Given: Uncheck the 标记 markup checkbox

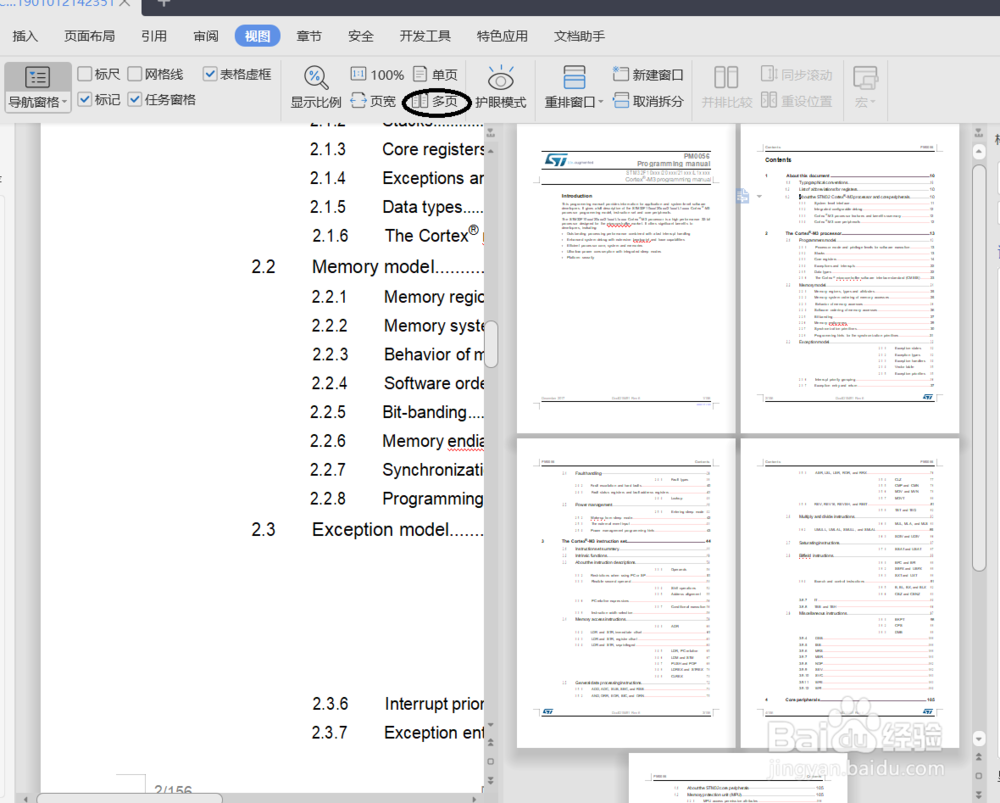Looking at the screenshot, I should 84,99.
